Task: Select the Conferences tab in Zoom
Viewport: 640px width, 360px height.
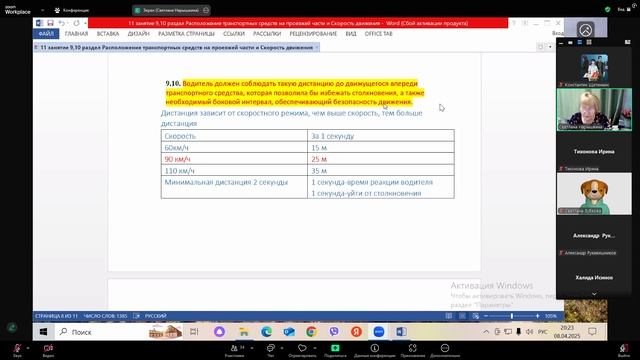Action: pos(72,10)
